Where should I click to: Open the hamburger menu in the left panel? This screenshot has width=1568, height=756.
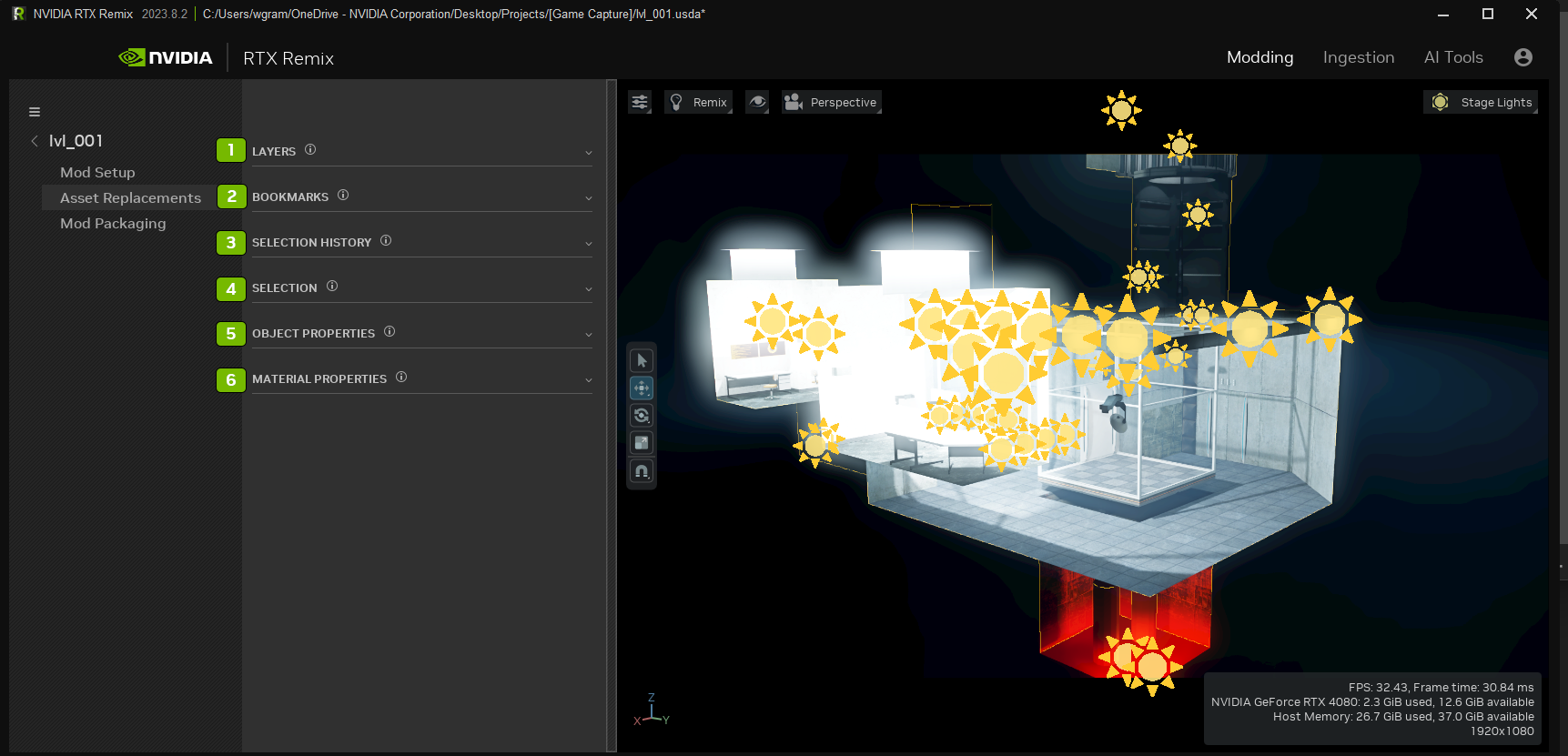pos(35,112)
